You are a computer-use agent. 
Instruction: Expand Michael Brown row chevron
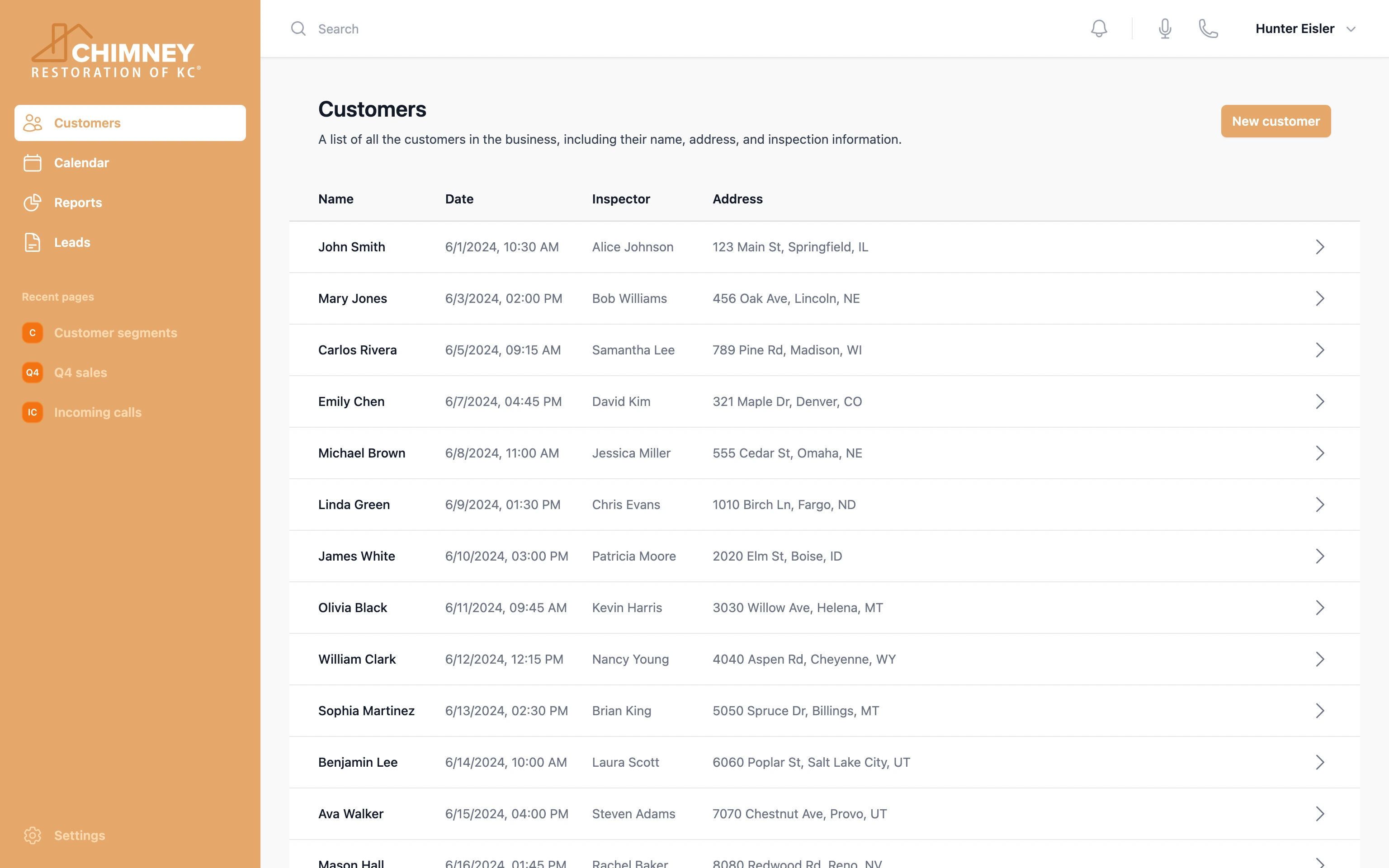tap(1319, 453)
